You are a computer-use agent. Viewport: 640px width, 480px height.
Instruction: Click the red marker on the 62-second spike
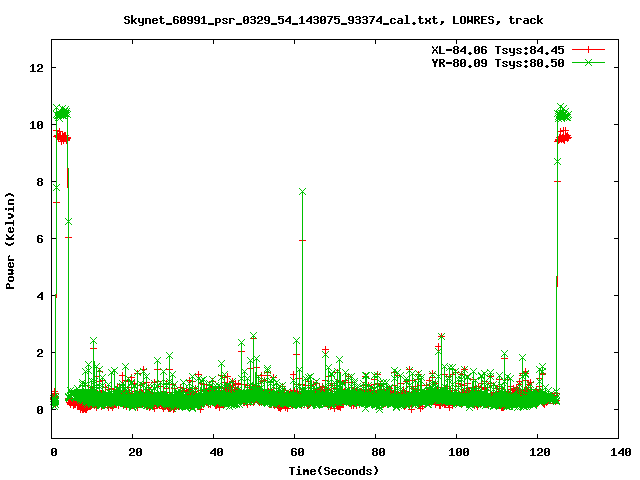coord(302,240)
